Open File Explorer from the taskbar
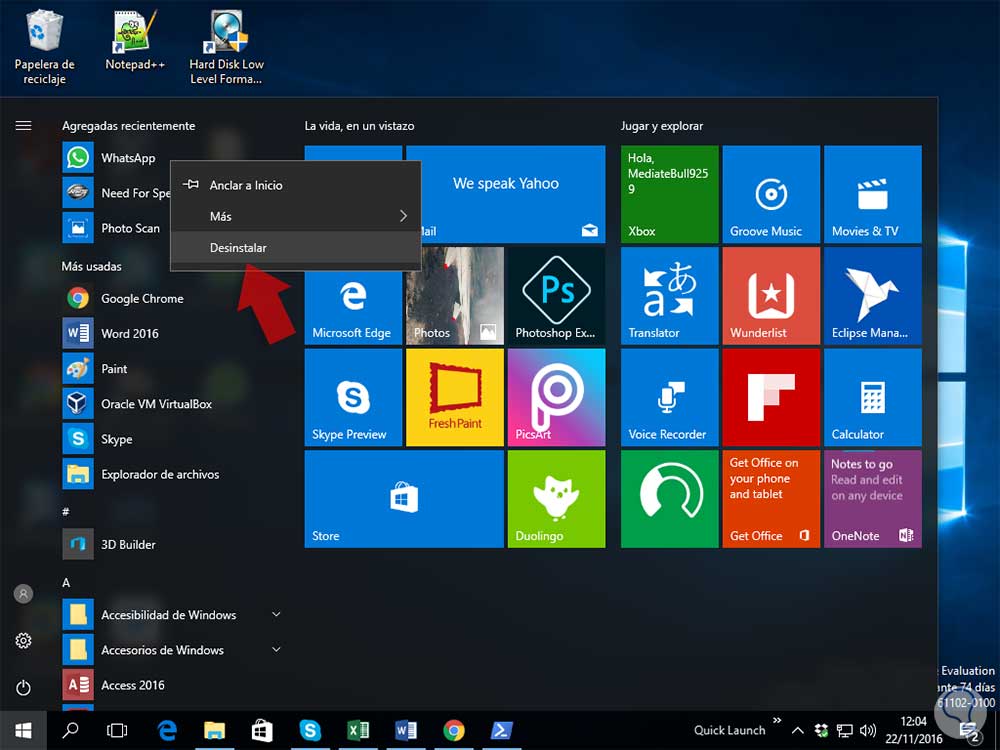1000x750 pixels. 214,730
